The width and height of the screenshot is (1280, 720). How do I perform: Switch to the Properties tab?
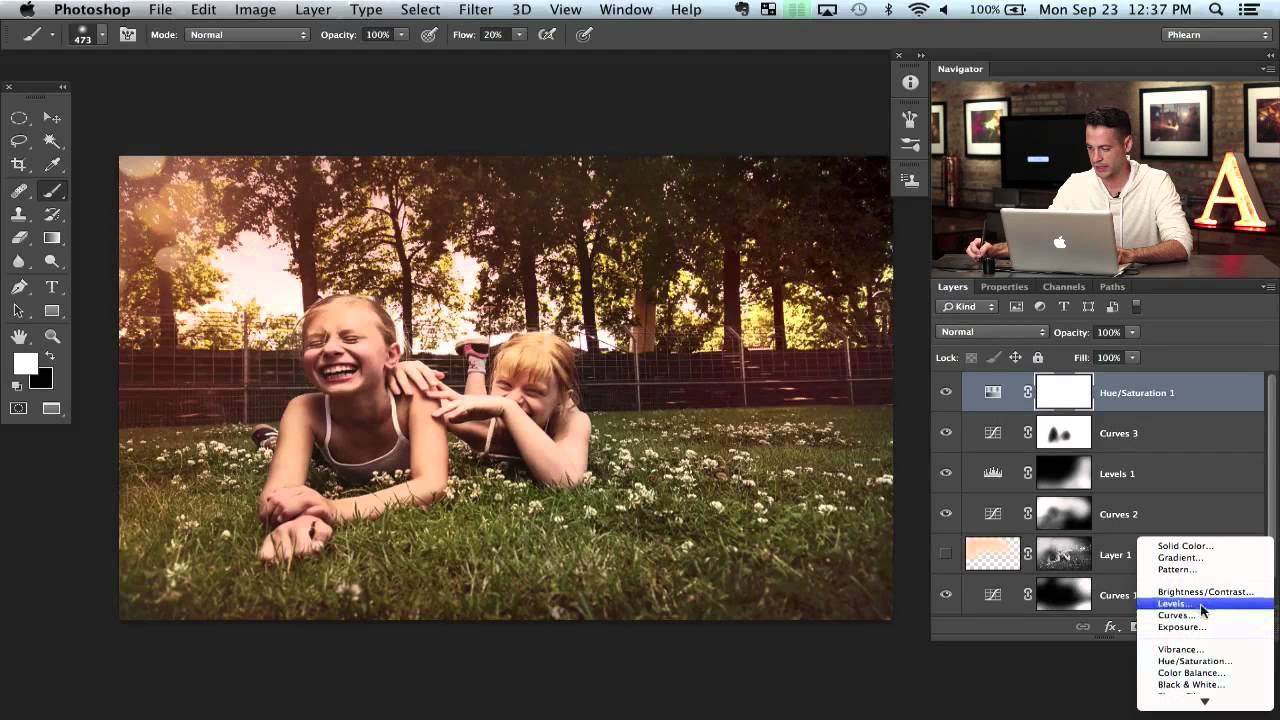pyautogui.click(x=1004, y=287)
